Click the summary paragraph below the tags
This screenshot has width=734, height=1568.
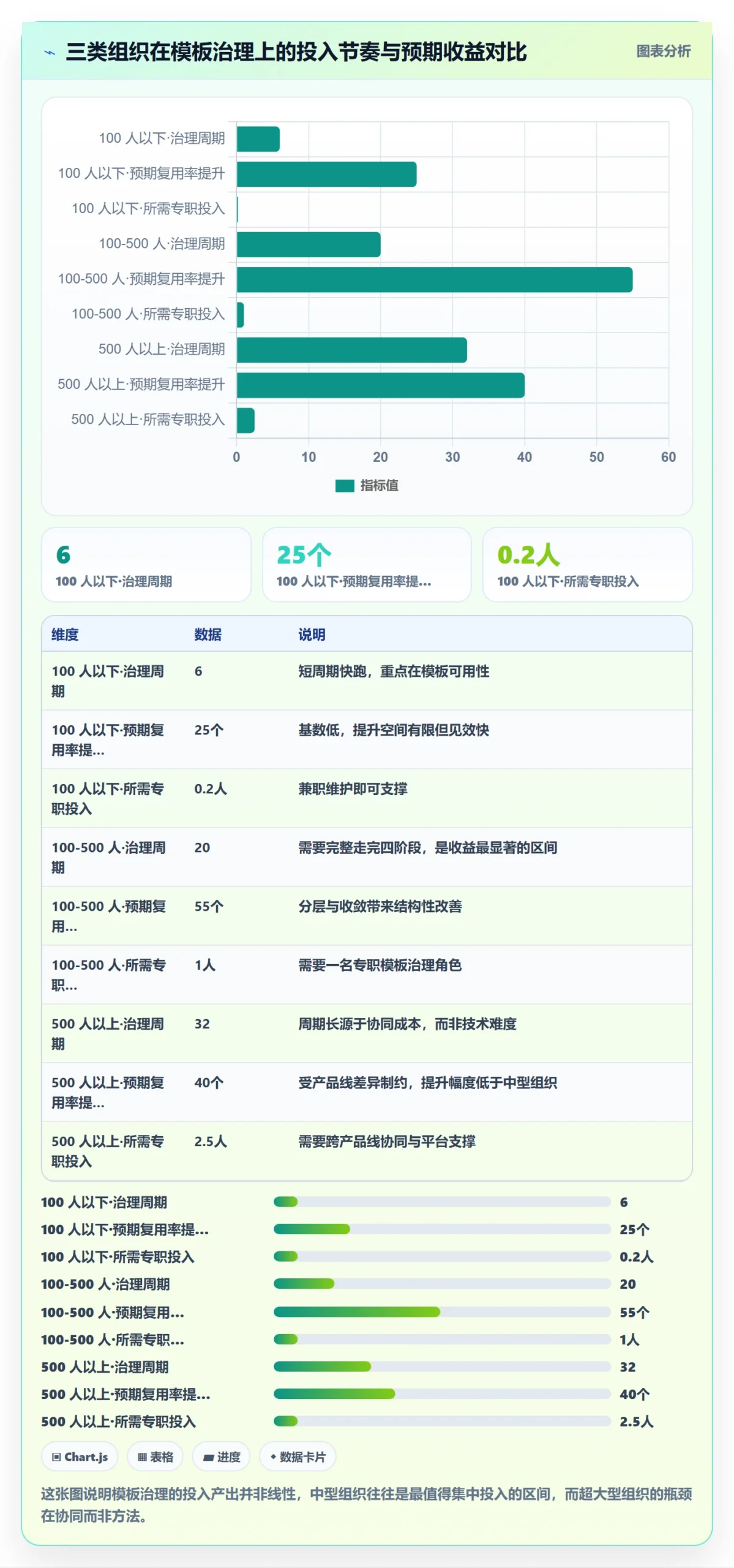[x=367, y=1505]
